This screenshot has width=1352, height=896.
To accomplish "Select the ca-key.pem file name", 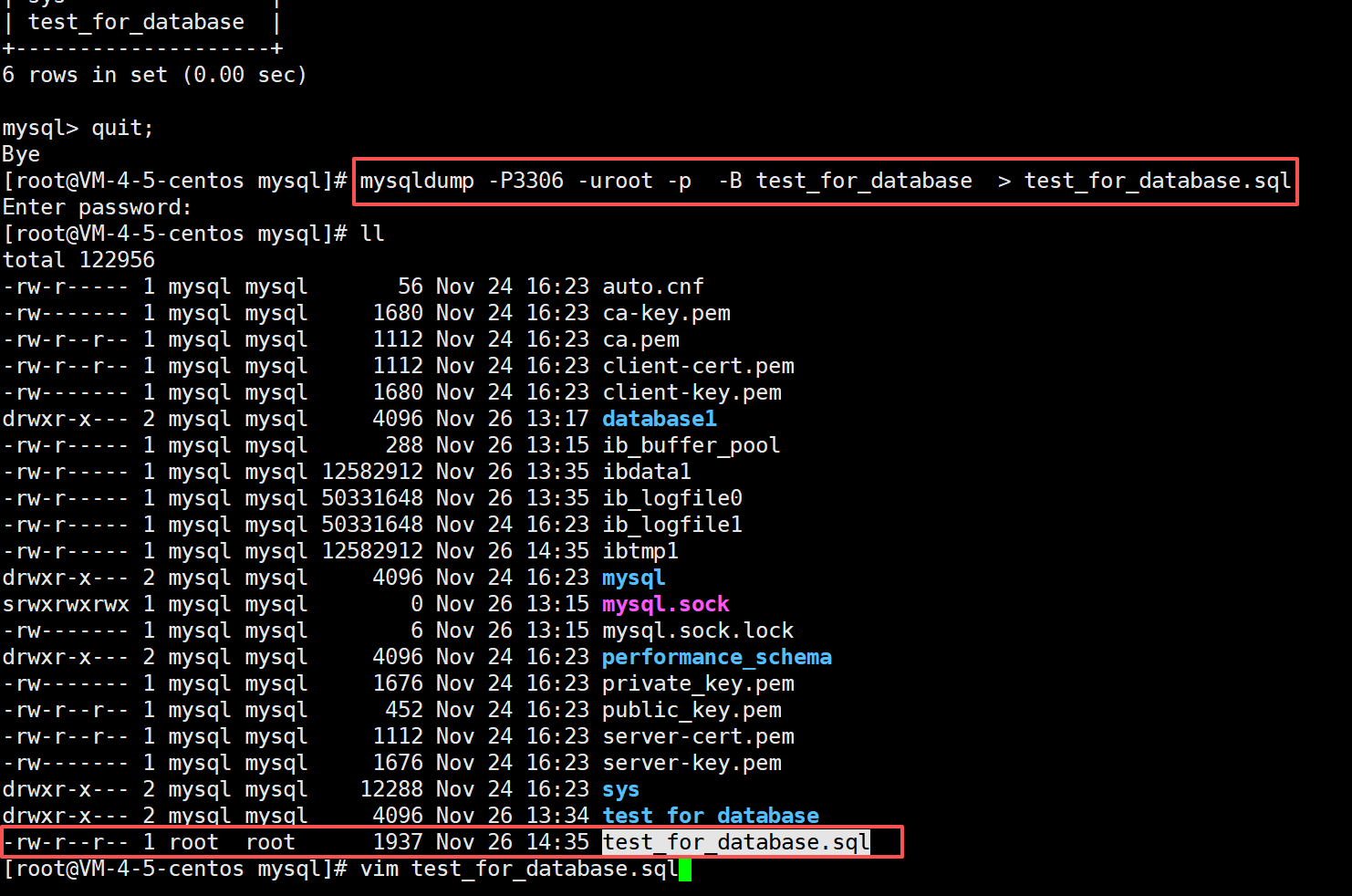I will click(666, 313).
